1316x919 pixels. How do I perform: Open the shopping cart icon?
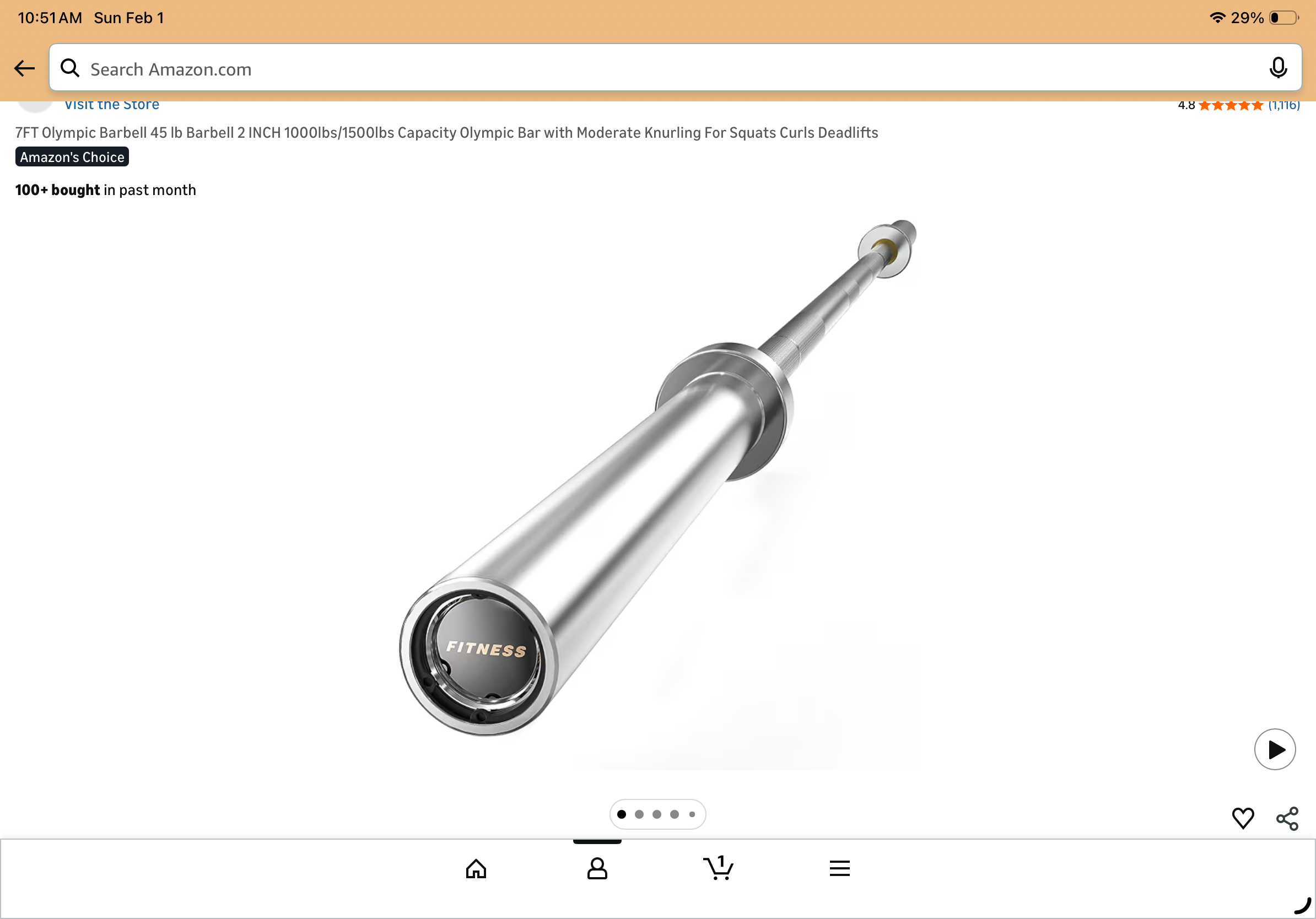(718, 867)
